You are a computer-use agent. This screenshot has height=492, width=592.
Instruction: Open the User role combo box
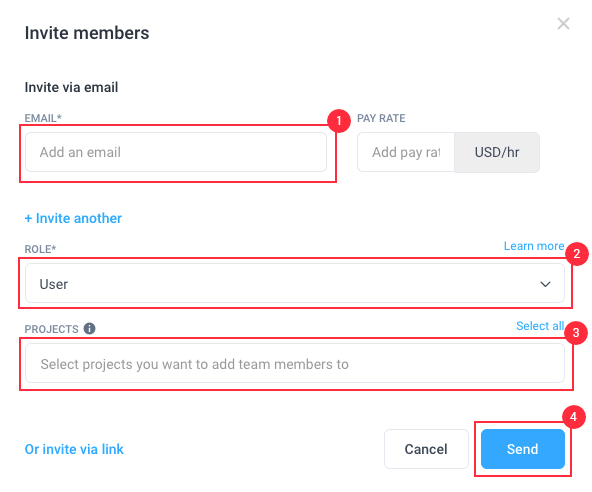[x=294, y=283]
